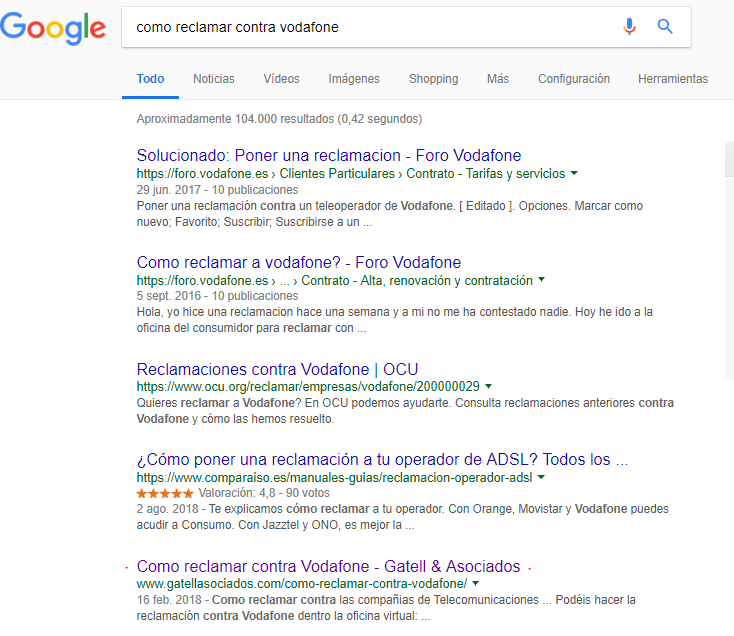This screenshot has height=636, width=734.
Task: Click the gatellasociados.com URL text
Action: coord(301,584)
